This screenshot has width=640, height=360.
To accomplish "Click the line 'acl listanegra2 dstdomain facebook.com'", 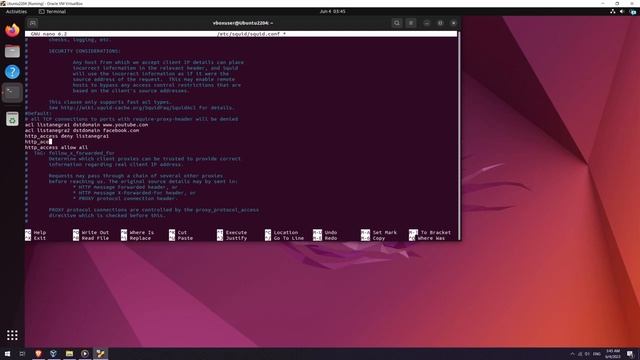I will click(x=82, y=130).
